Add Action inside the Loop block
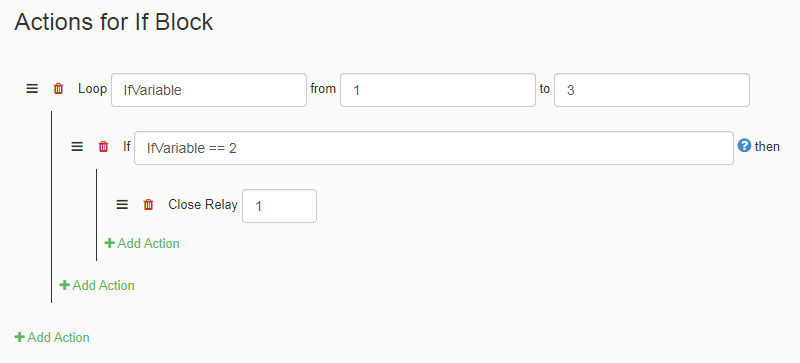The height and width of the screenshot is (363, 800). [97, 285]
